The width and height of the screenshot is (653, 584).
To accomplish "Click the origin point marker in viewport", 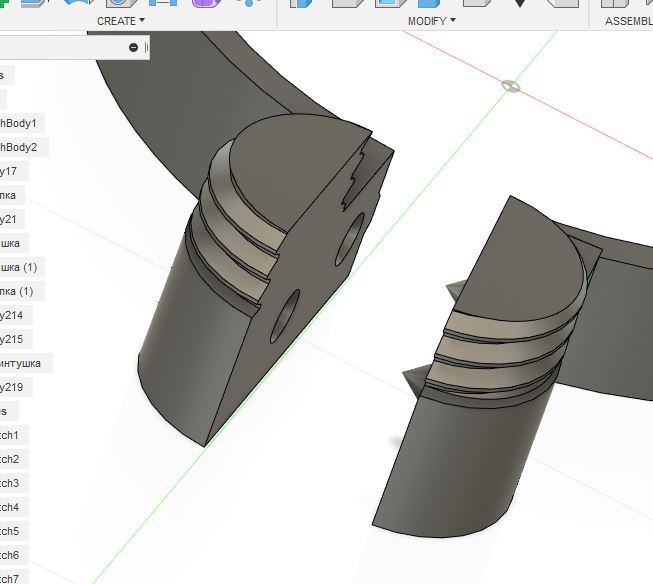I will [511, 87].
